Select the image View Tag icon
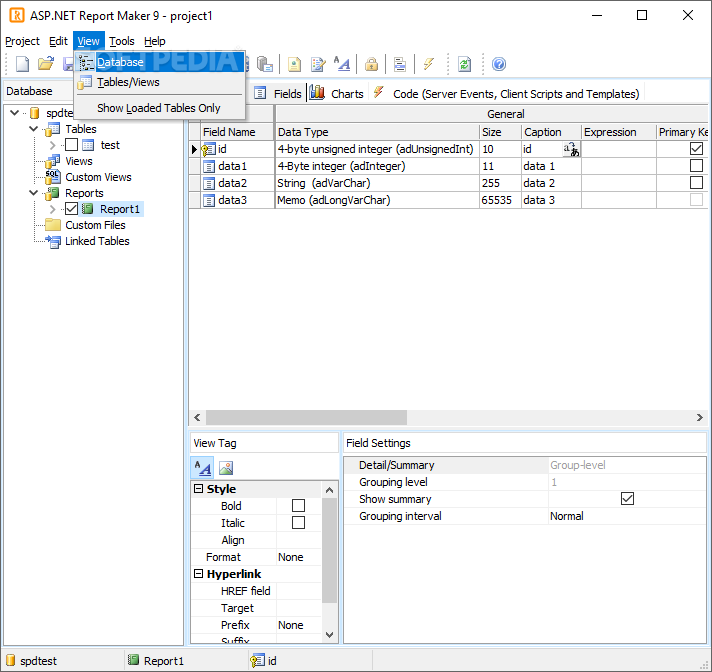This screenshot has width=712, height=672. coord(226,468)
